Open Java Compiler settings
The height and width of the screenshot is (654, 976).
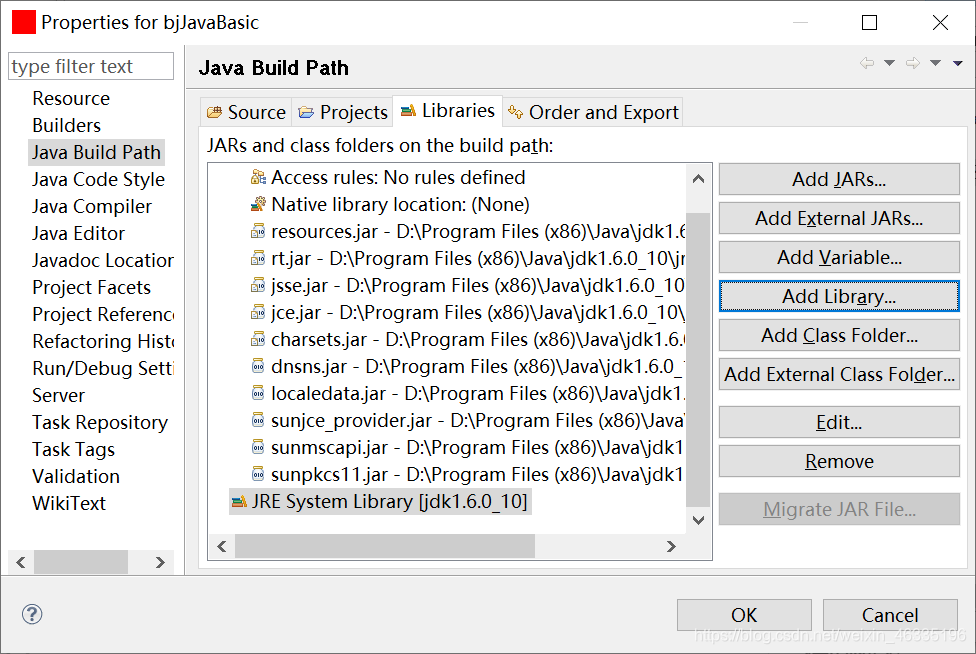point(92,206)
